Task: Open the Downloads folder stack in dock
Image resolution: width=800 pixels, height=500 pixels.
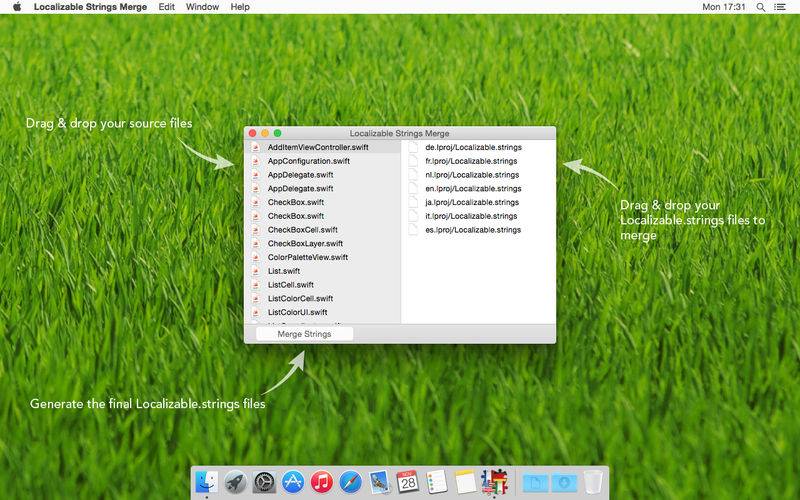Action: 564,482
